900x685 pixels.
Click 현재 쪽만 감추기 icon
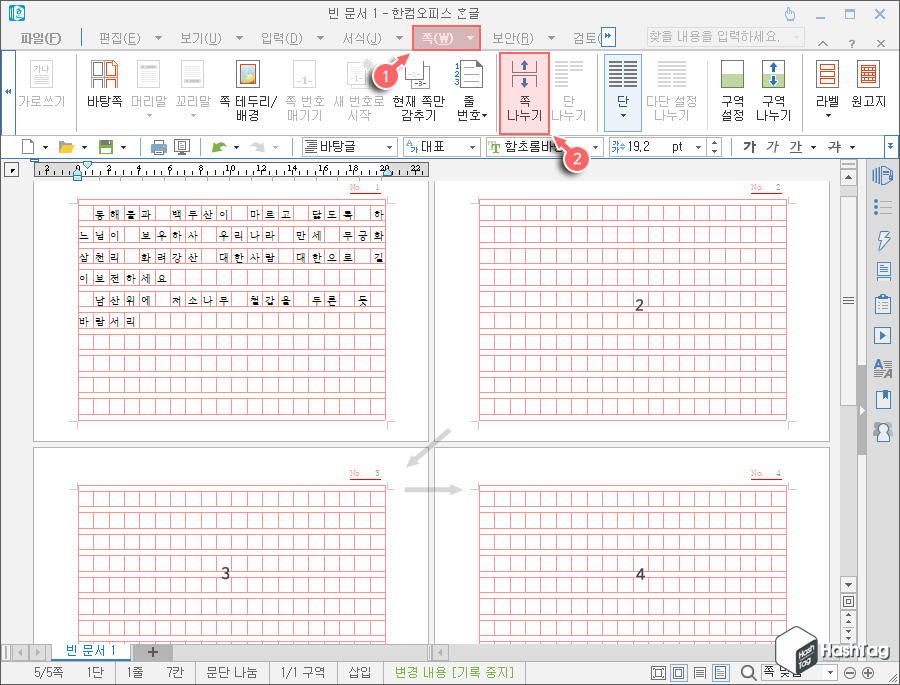[418, 75]
